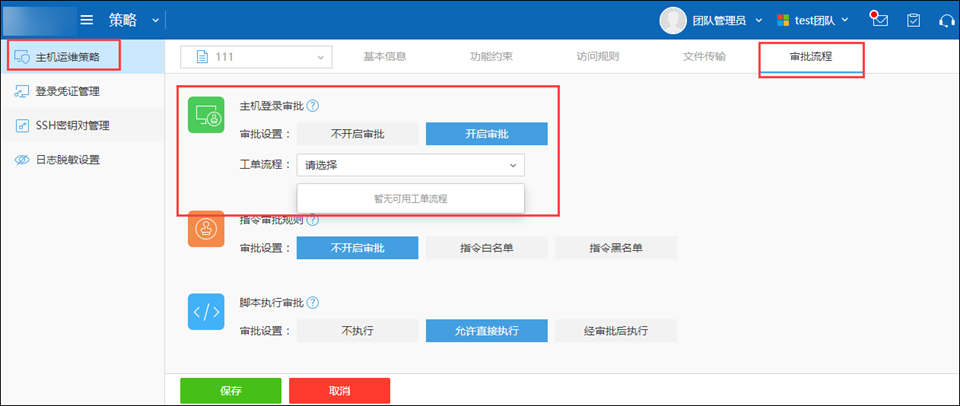Select 主机运维策略 in the sidebar

pyautogui.click(x=83, y=58)
